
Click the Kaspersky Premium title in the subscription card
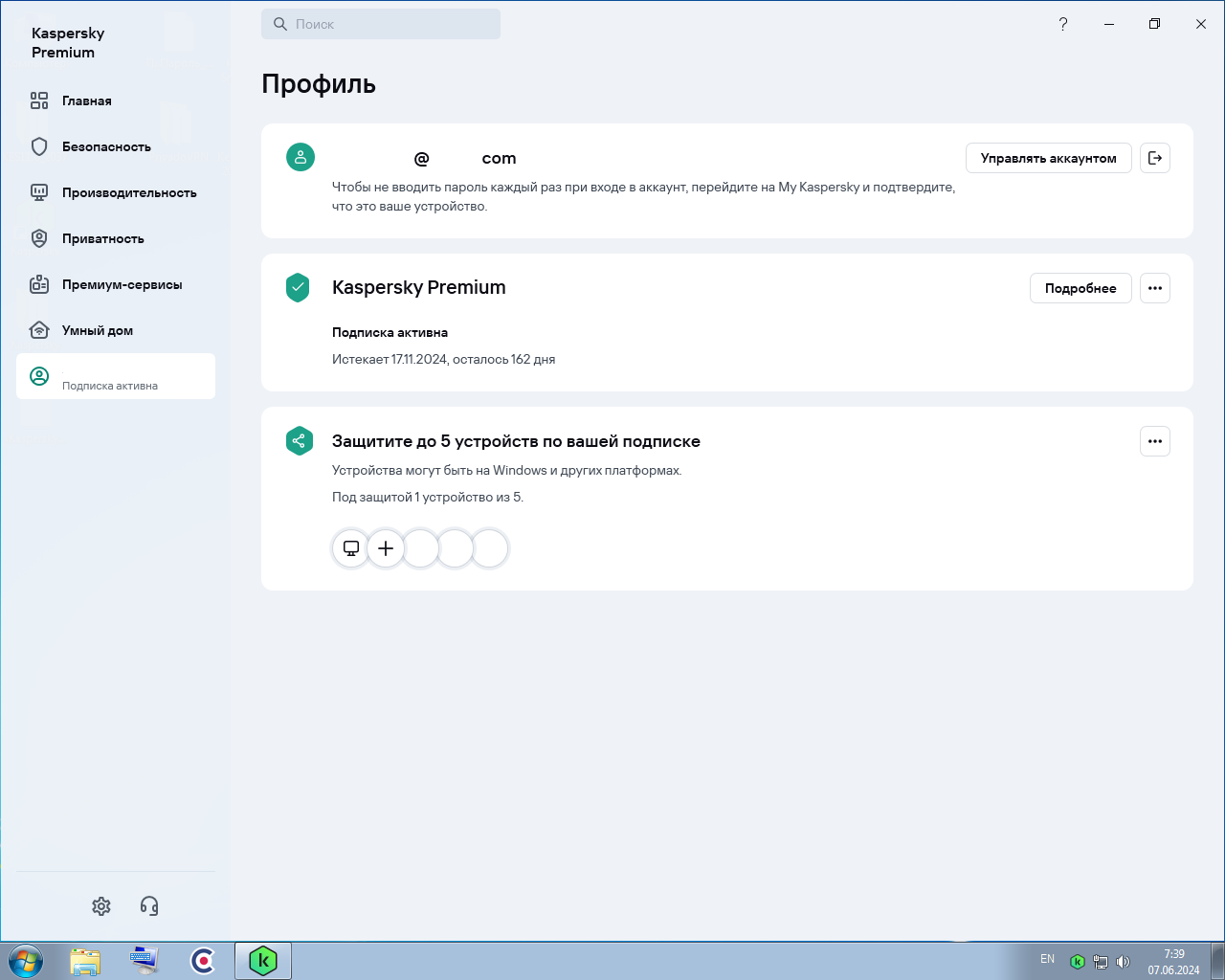pos(419,287)
